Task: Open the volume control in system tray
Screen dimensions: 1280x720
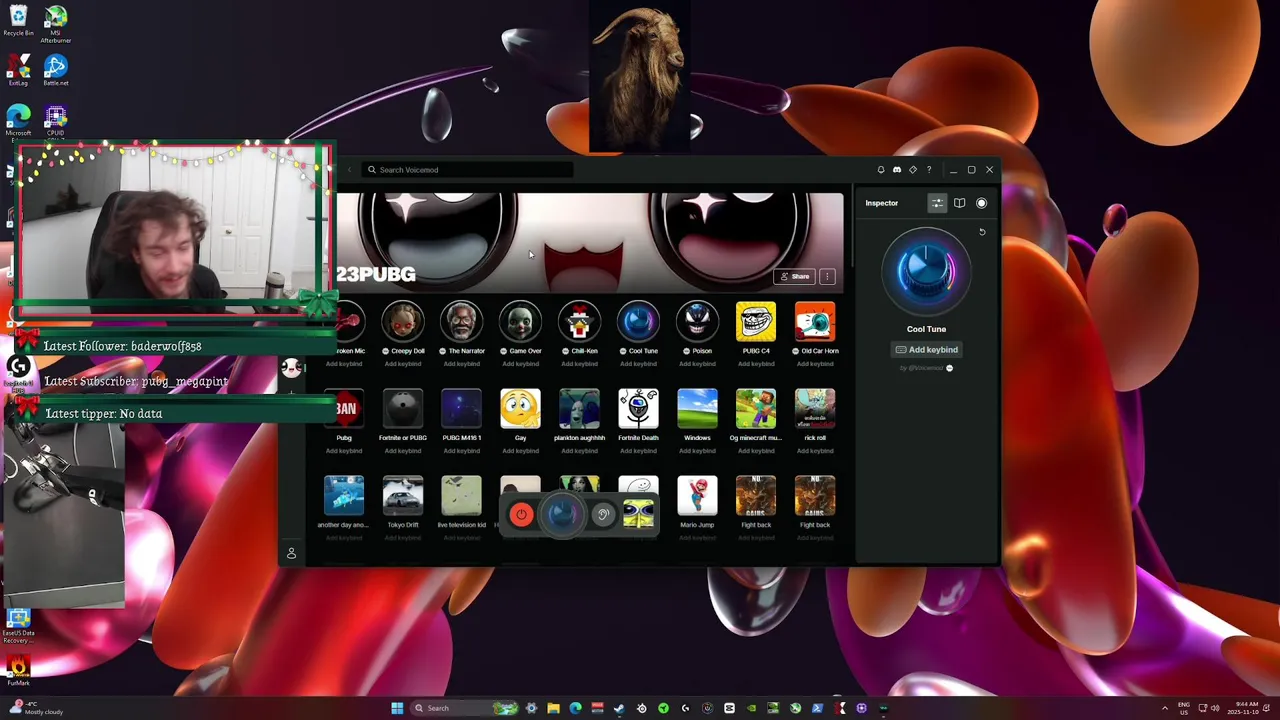Action: tap(1216, 708)
